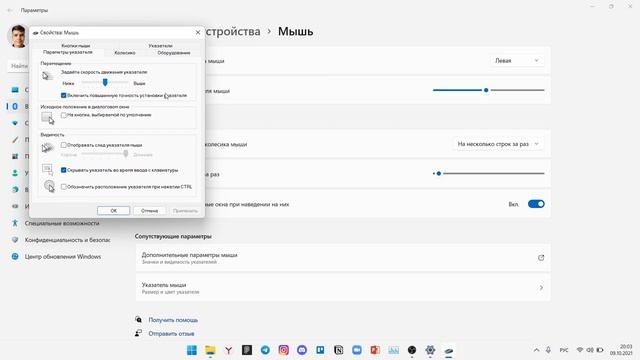Click Отмена in the mouse properties dialog
Screen dimensions: 640x360
(x=149, y=211)
